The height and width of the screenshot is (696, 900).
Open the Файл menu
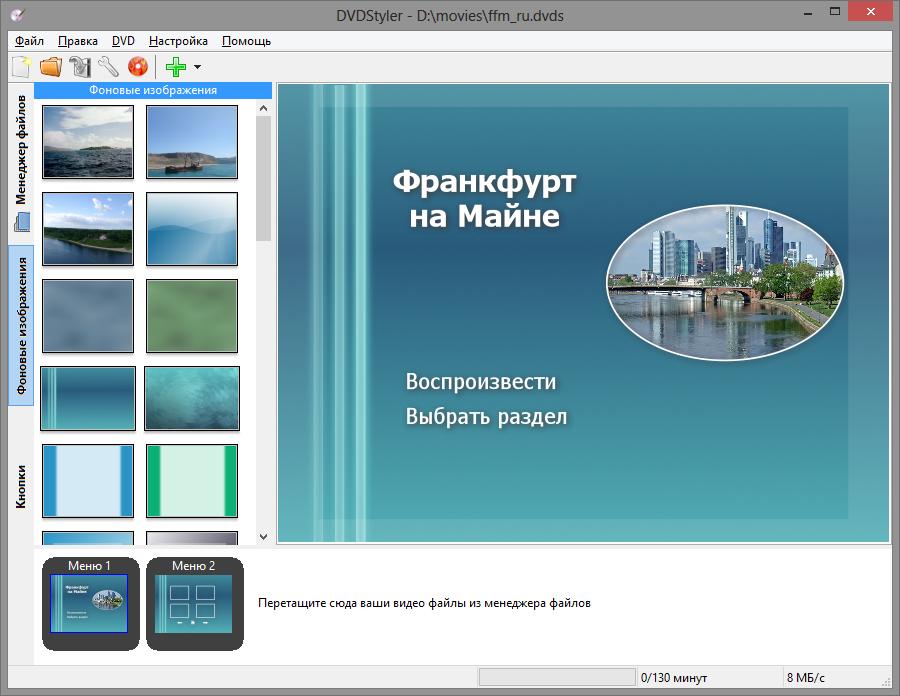point(29,41)
